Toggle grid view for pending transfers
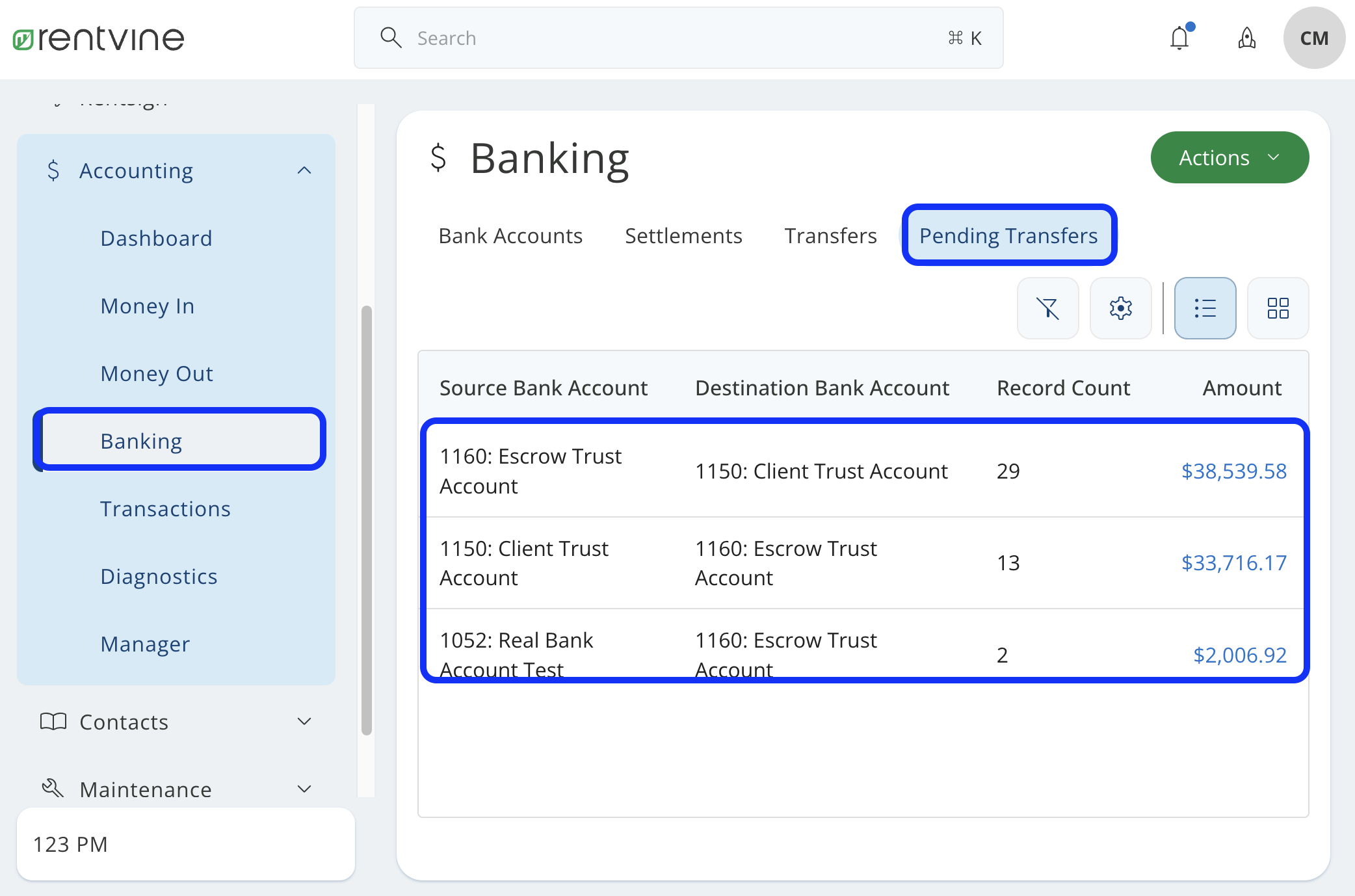This screenshot has height=896, width=1355. click(1278, 308)
